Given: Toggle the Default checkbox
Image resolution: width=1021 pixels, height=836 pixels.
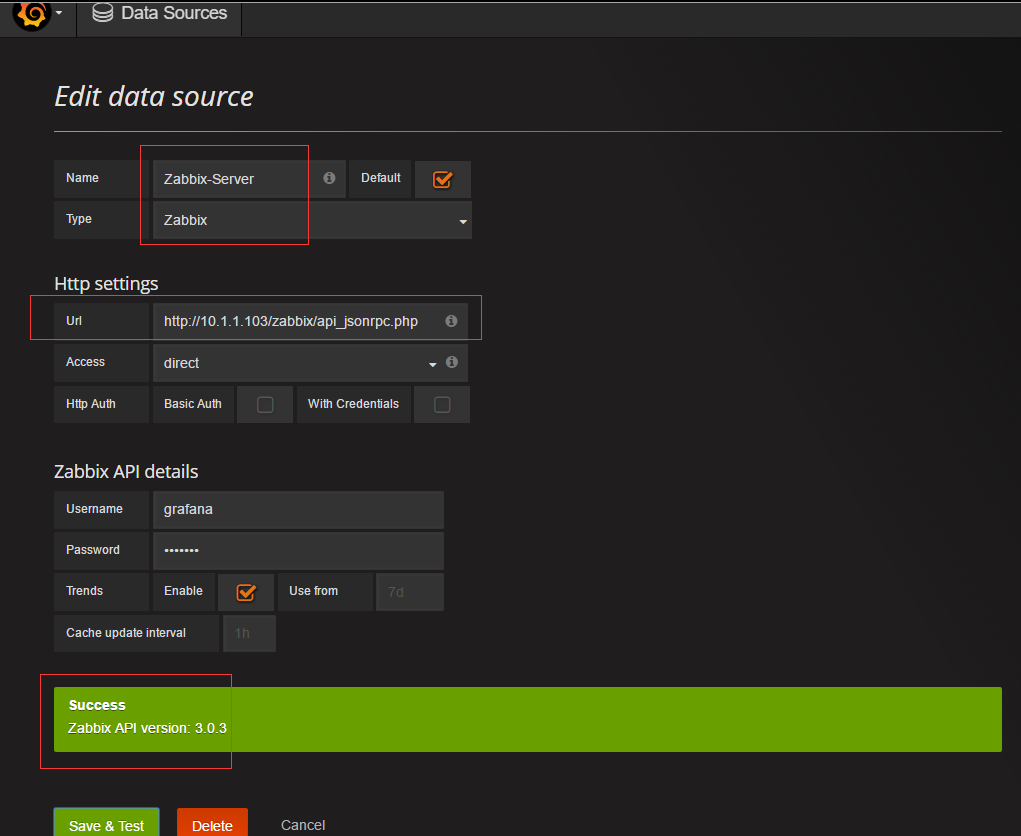Looking at the screenshot, I should pyautogui.click(x=443, y=179).
